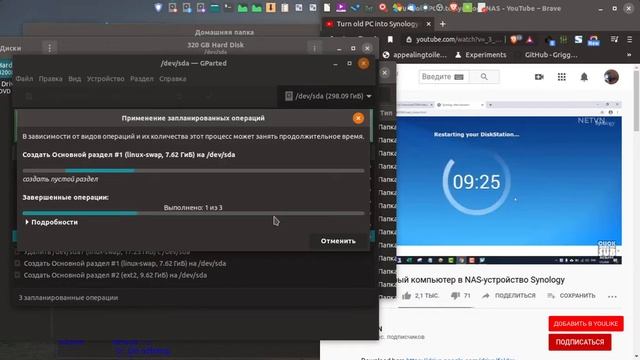Open the S extension icon in Brave toolbar

[x=578, y=40]
